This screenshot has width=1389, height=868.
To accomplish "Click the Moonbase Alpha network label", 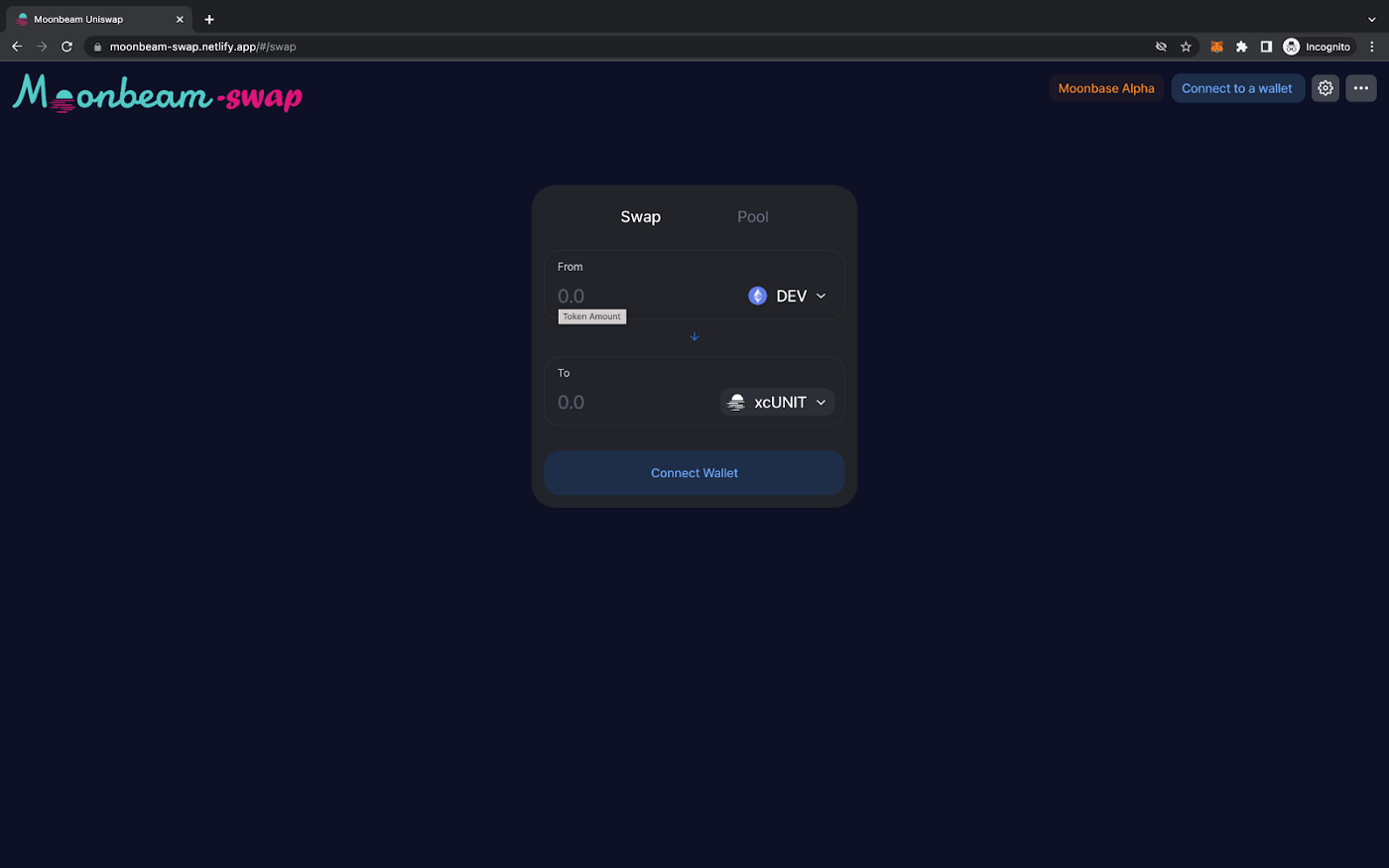I will click(x=1106, y=88).
